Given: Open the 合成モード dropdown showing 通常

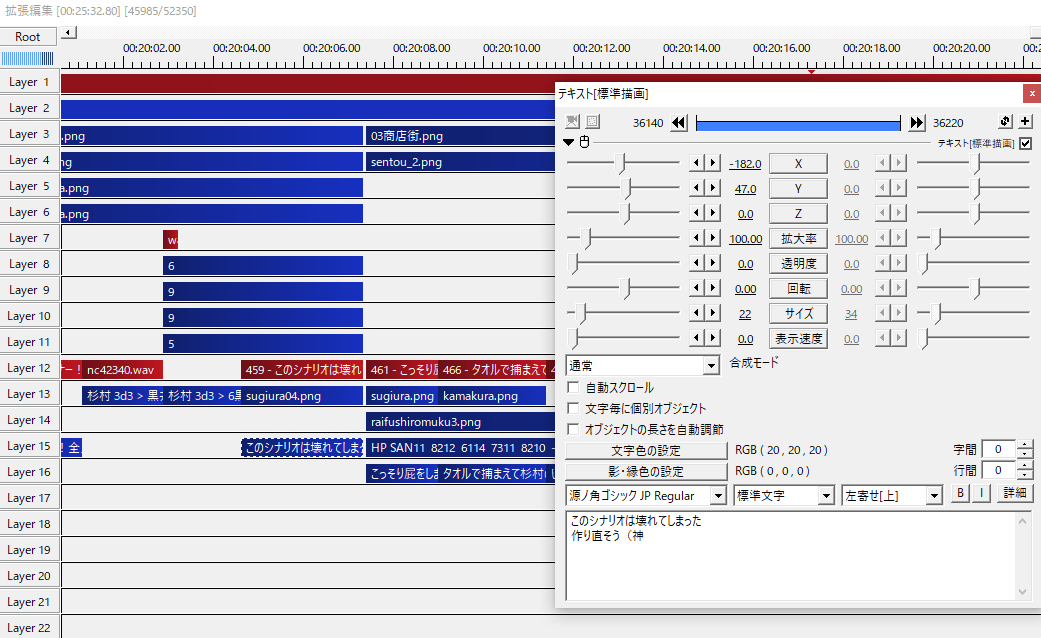Looking at the screenshot, I should pos(643,365).
